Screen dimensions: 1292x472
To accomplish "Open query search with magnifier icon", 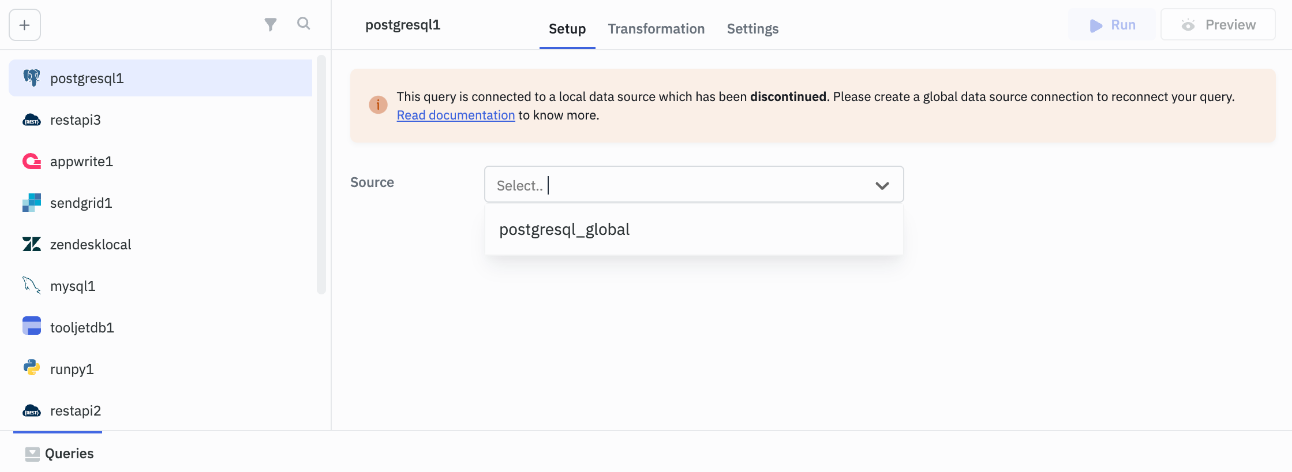I will pos(304,24).
